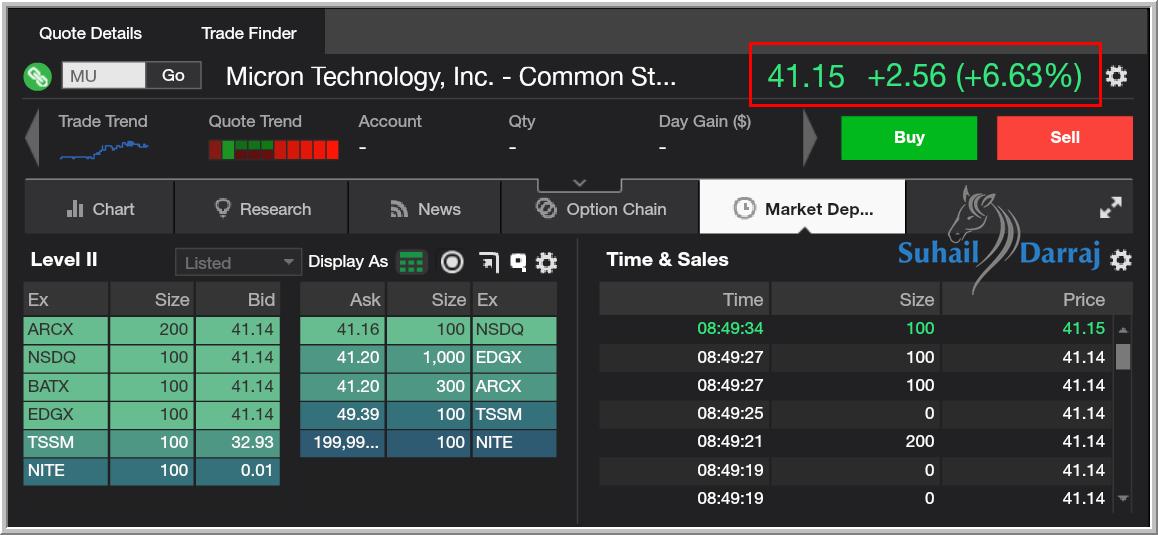Click the Trade Trend sparkline chart
Image resolution: width=1158 pixels, height=535 pixels.
pyautogui.click(x=104, y=149)
